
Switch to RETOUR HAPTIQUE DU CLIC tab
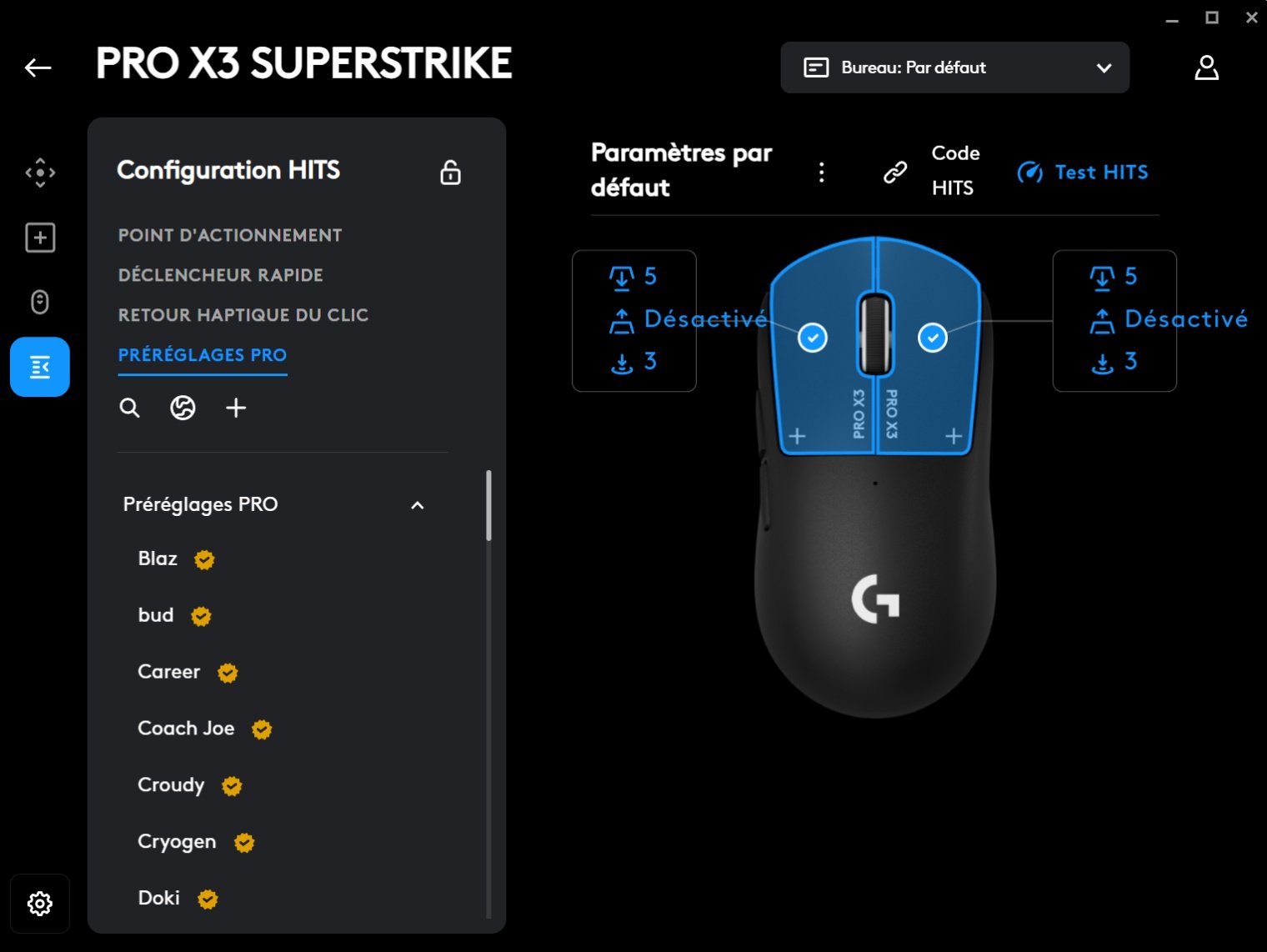pyautogui.click(x=243, y=315)
